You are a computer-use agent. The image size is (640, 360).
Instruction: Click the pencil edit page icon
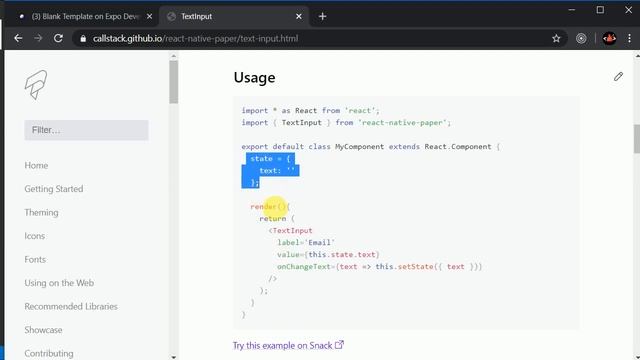click(x=618, y=76)
